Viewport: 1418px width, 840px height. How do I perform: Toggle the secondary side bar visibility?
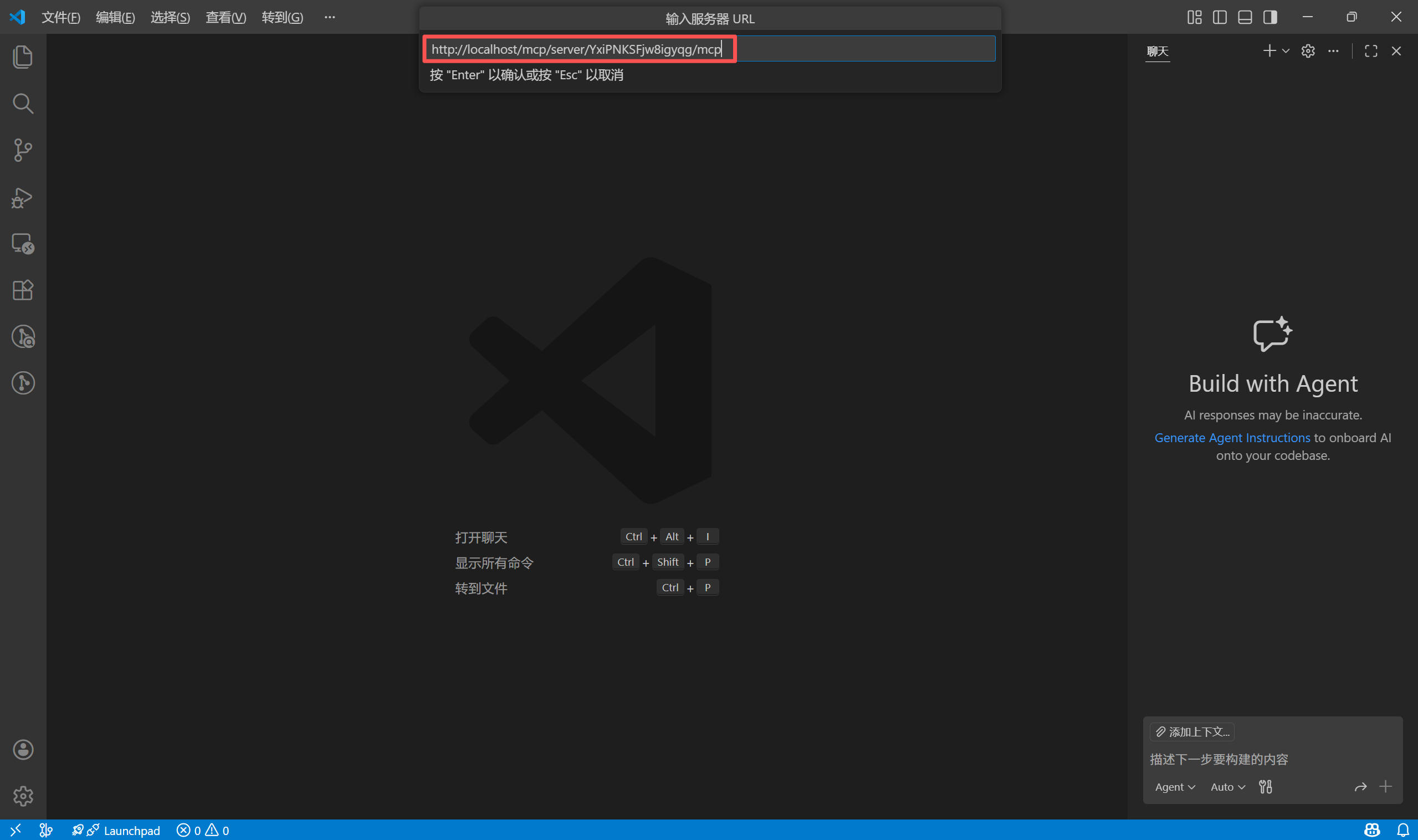[1269, 17]
